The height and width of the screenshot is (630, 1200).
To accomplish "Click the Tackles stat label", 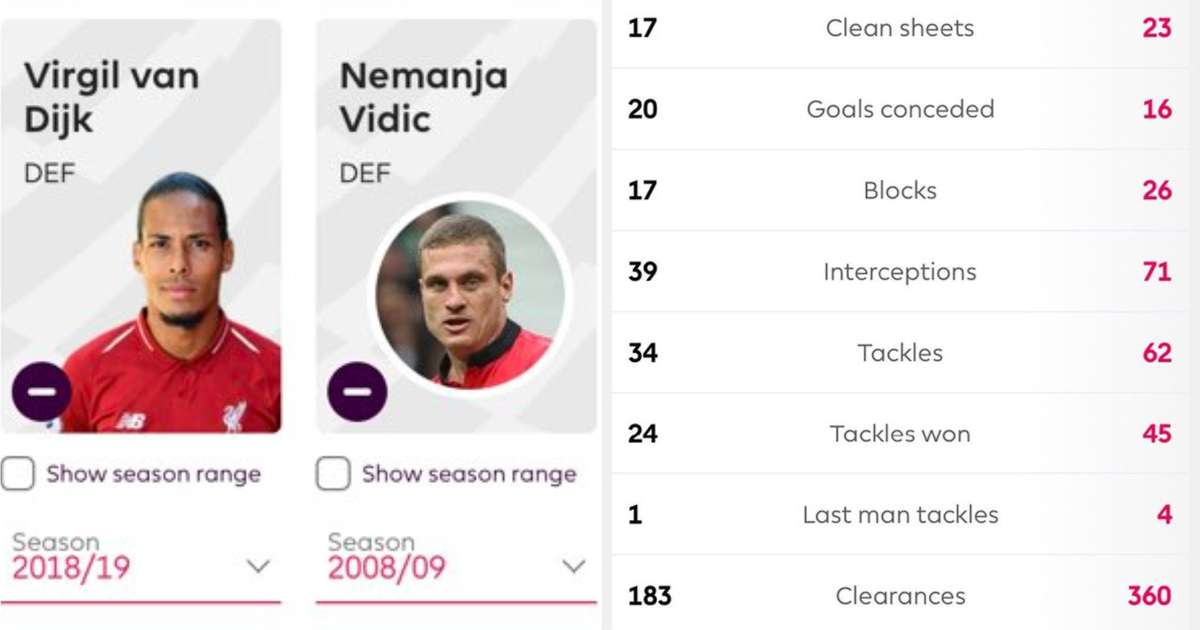I will pyautogui.click(x=900, y=353).
